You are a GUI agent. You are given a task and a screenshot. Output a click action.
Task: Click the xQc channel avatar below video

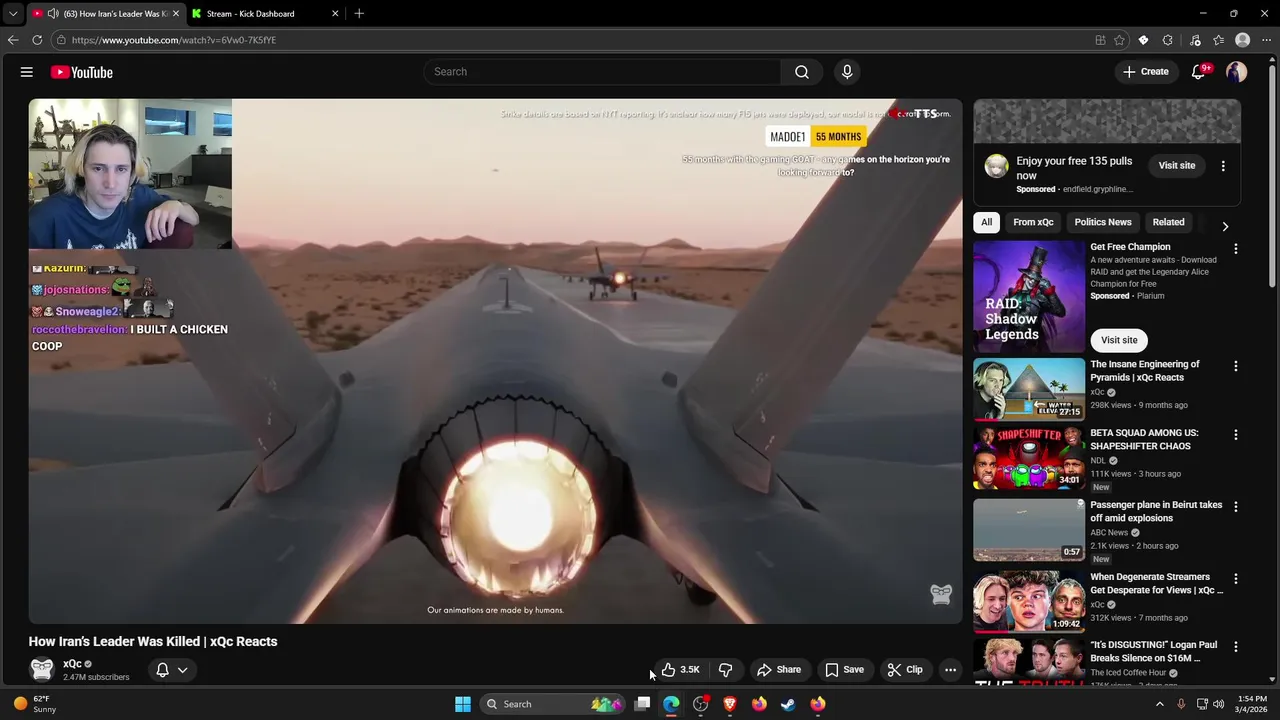tap(42, 669)
